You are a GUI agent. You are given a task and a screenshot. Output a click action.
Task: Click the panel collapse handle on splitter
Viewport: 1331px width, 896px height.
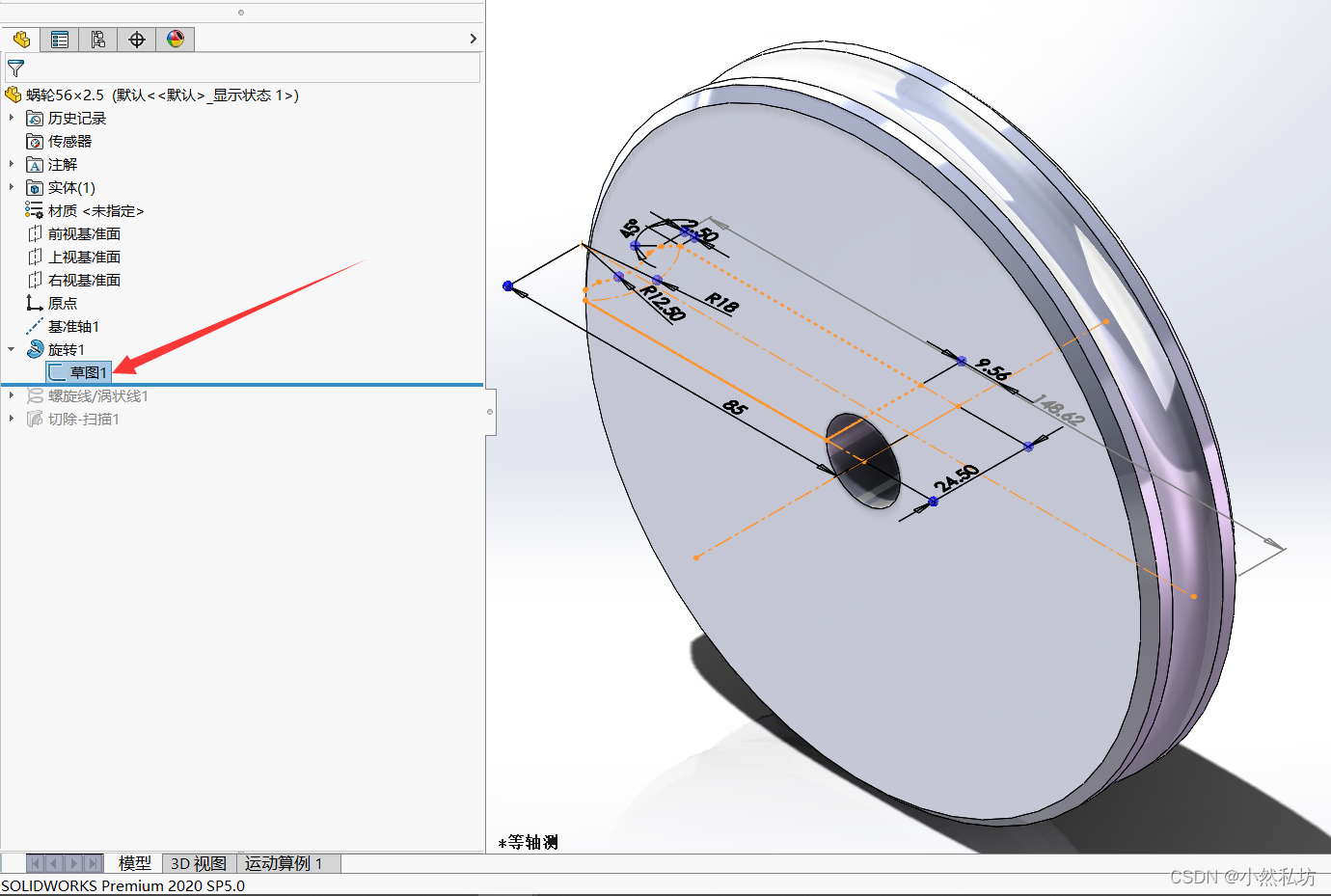[x=490, y=412]
